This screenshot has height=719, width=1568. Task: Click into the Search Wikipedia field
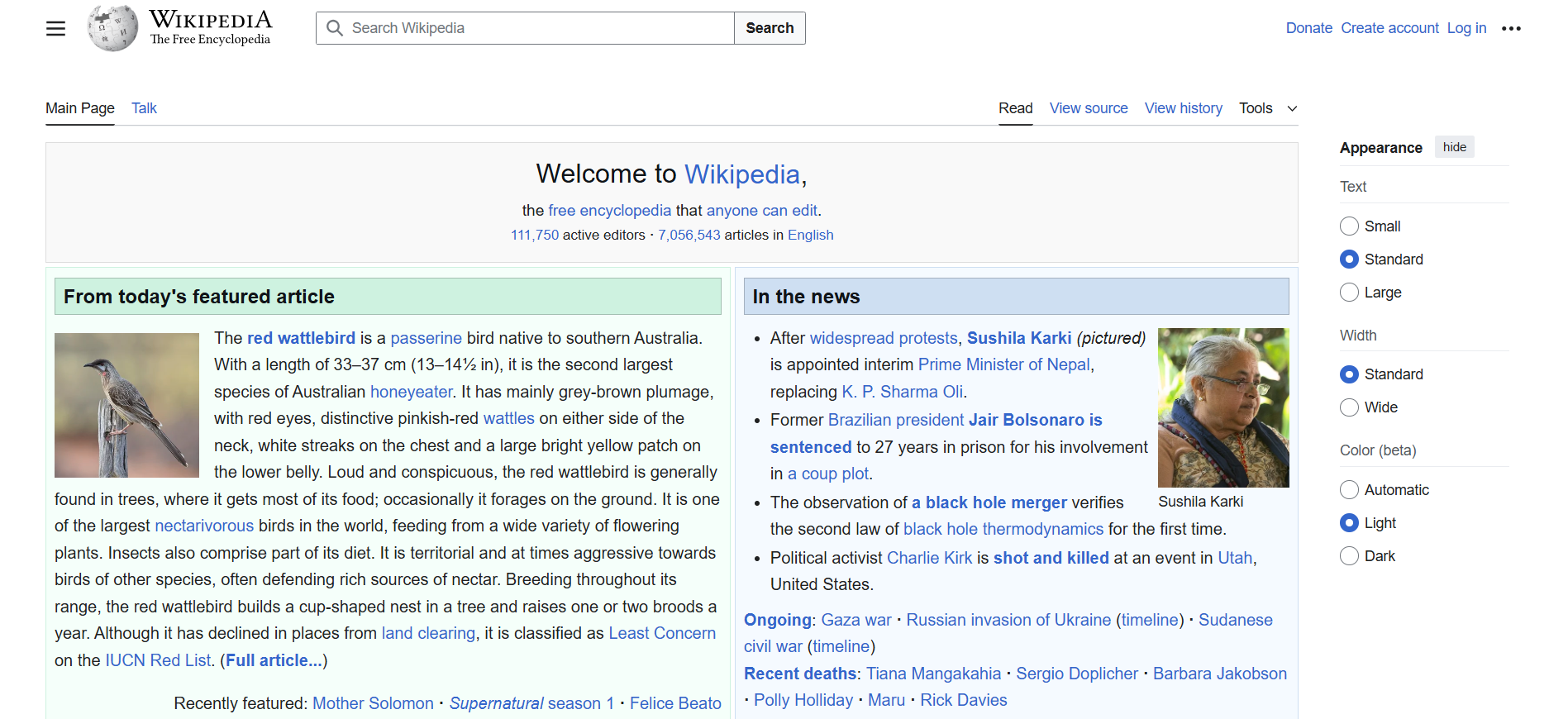[537, 28]
